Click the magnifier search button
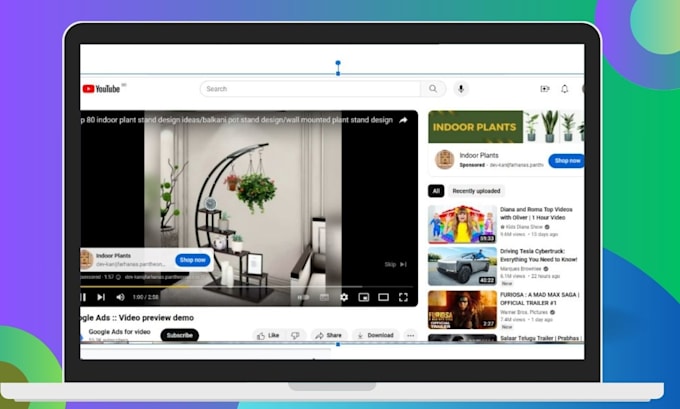This screenshot has width=680, height=409. click(x=433, y=89)
